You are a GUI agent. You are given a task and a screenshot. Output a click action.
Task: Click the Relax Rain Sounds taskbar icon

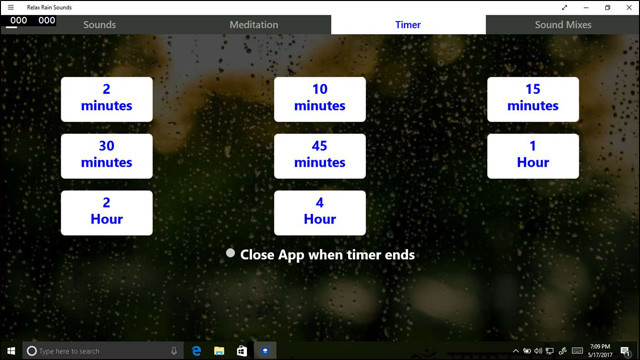point(265,351)
